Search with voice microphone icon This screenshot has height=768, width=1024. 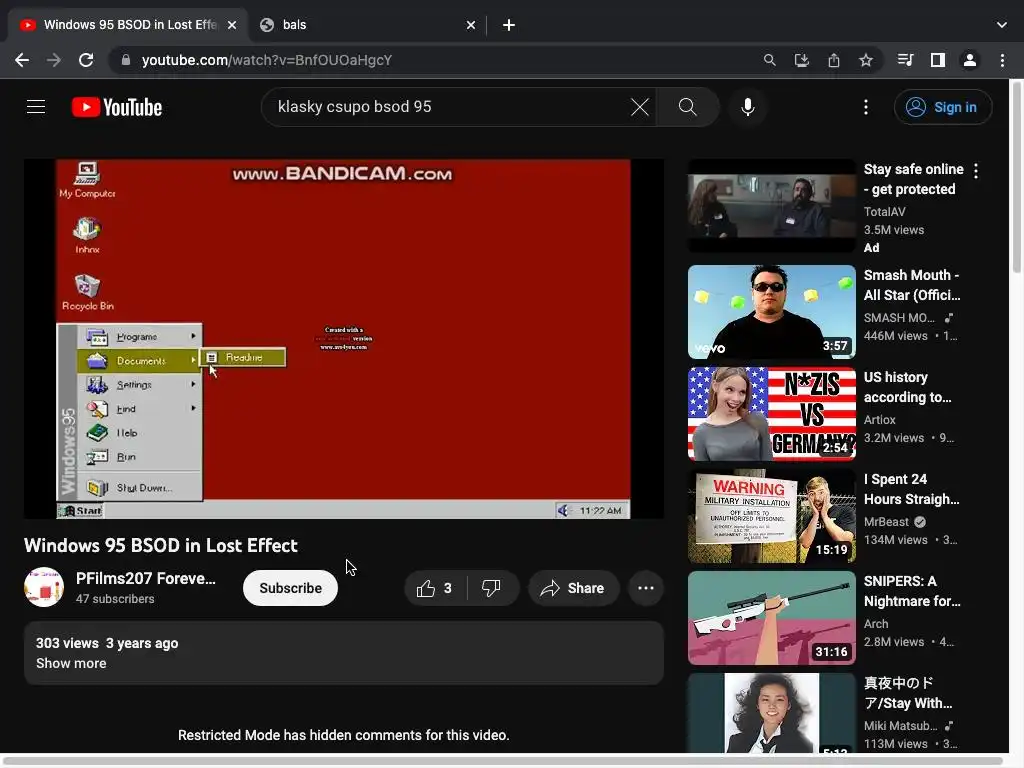coord(748,107)
